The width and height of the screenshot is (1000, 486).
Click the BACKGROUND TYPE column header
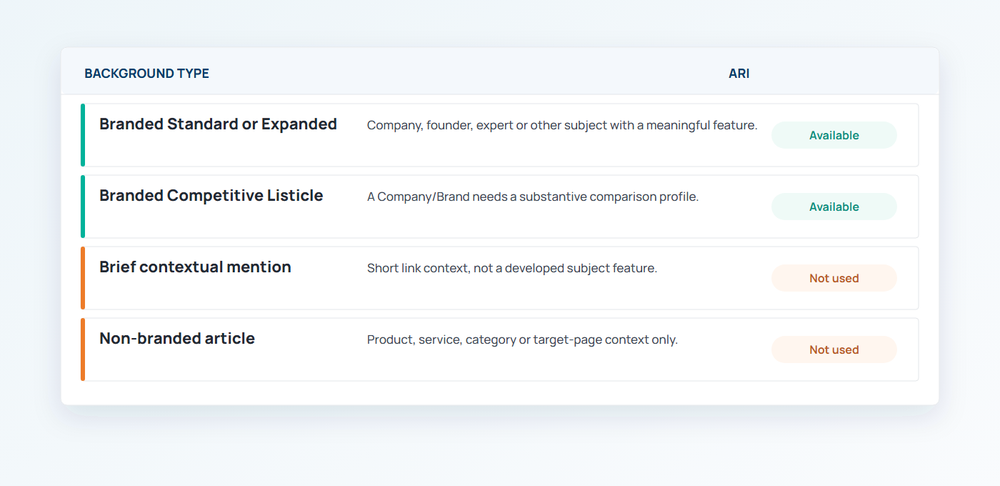click(147, 74)
